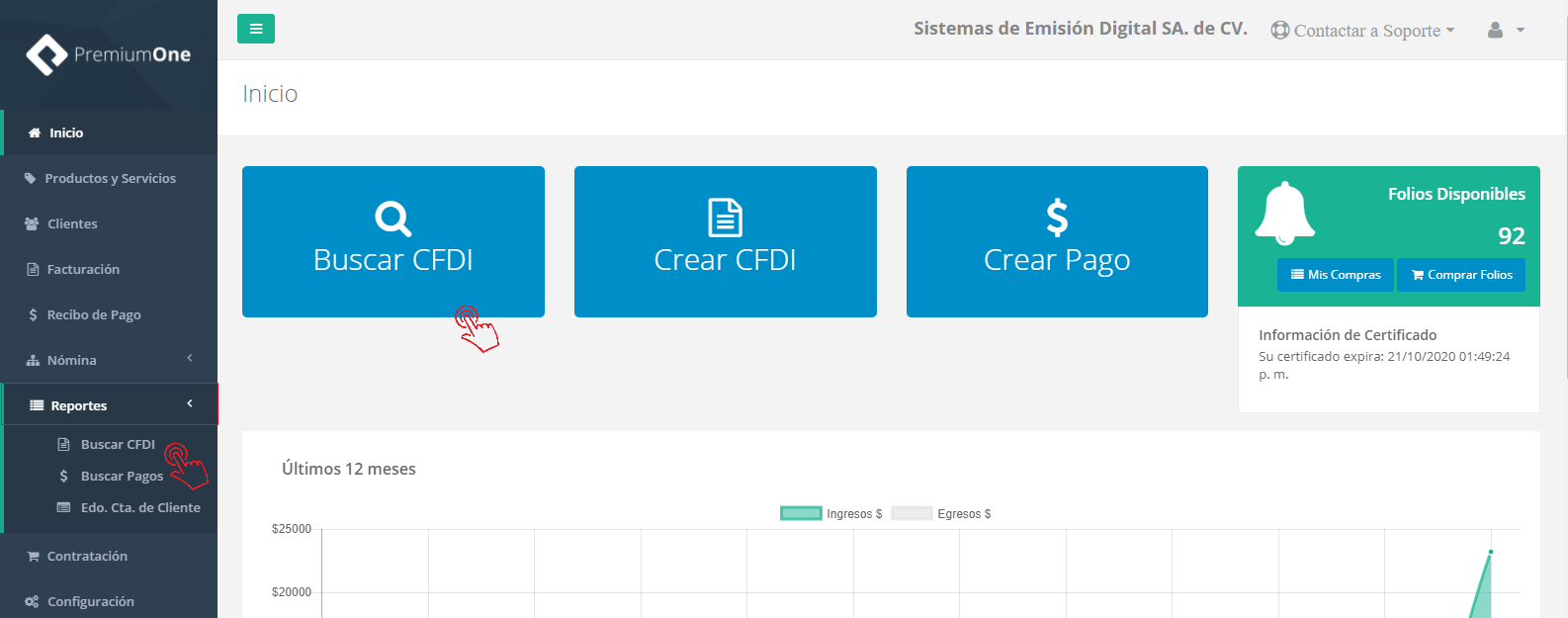The image size is (1568, 618).
Task: Click the users icon beside Clientes
Action: pyautogui.click(x=32, y=223)
